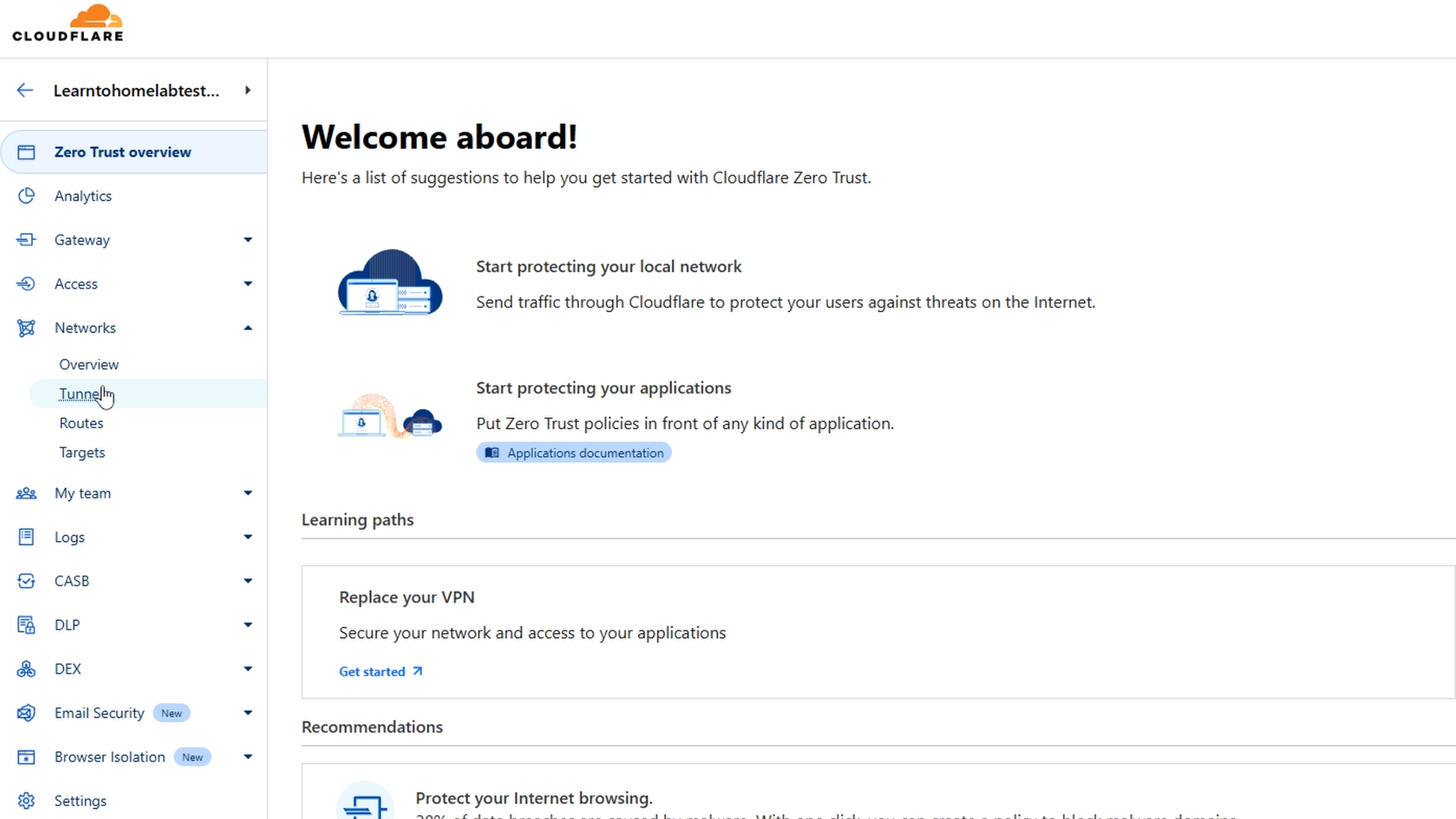This screenshot has width=1456, height=819.
Task: Open the Zero Trust overview page
Action: click(122, 152)
